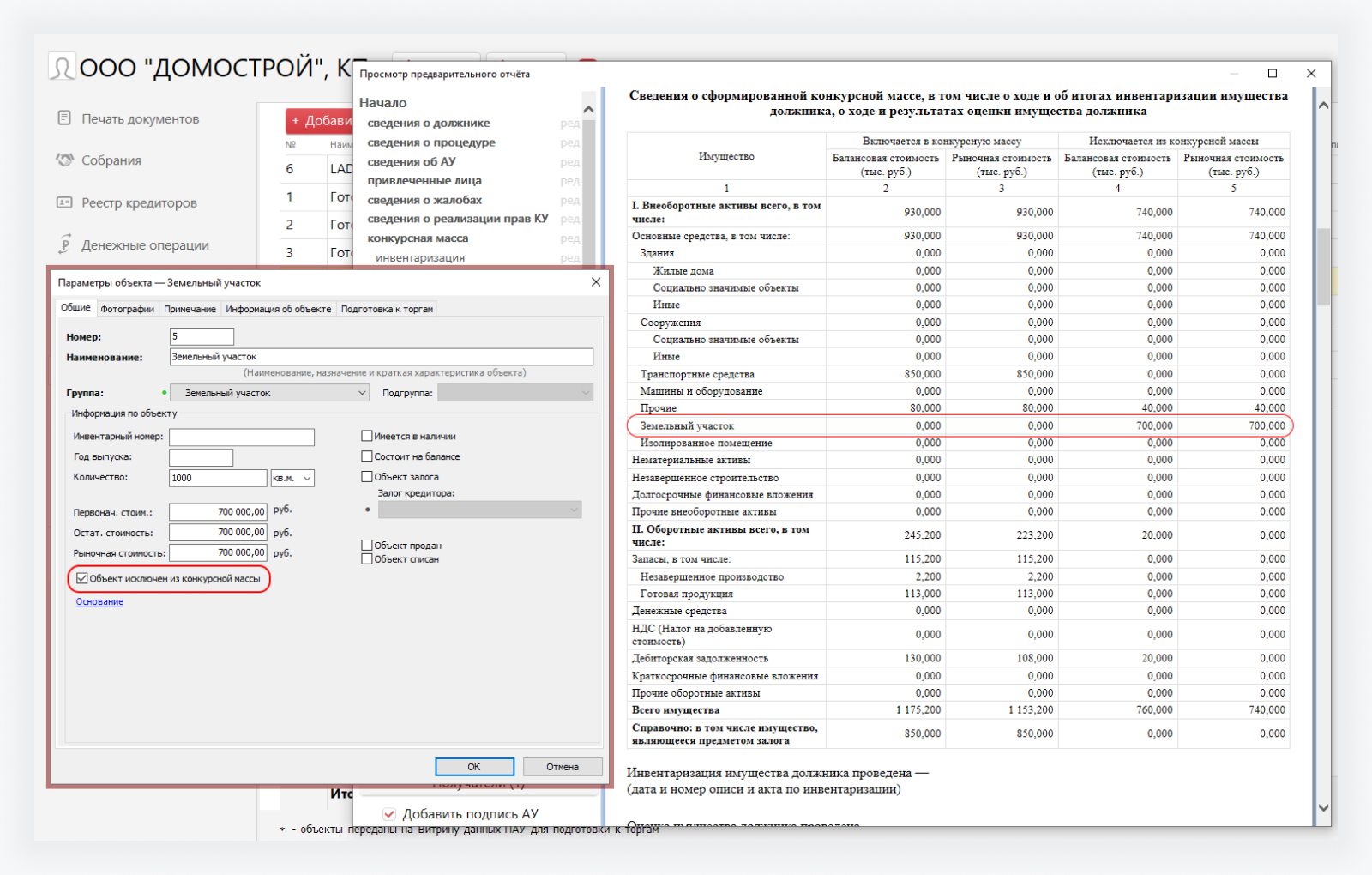Click the Рыночная стоимость field
The image size is (1372, 875).
pyautogui.click(x=218, y=553)
